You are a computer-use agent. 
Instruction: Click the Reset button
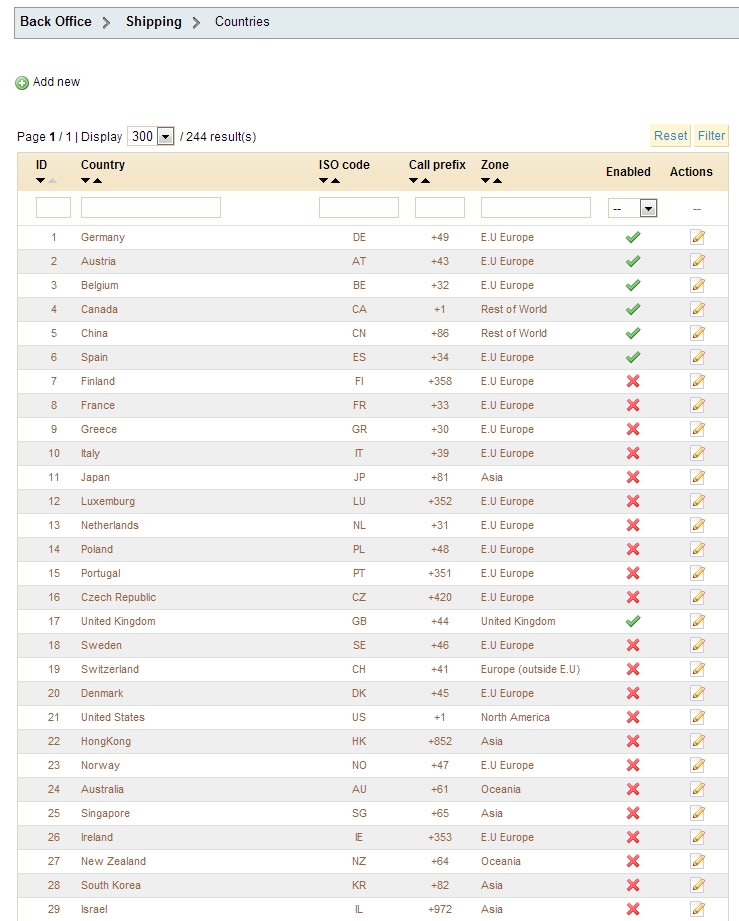[670, 136]
